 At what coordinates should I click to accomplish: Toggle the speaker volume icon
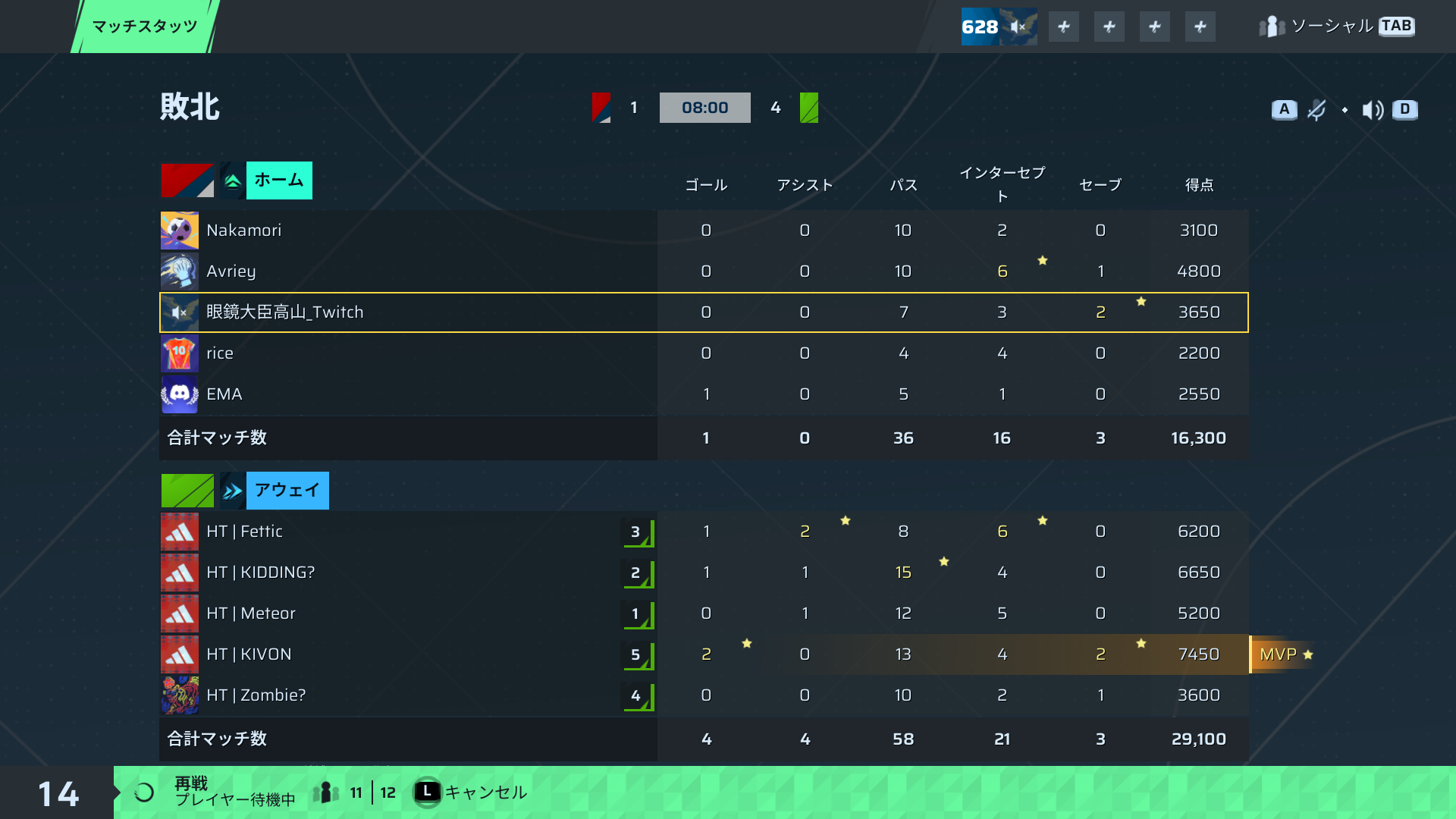click(1373, 110)
